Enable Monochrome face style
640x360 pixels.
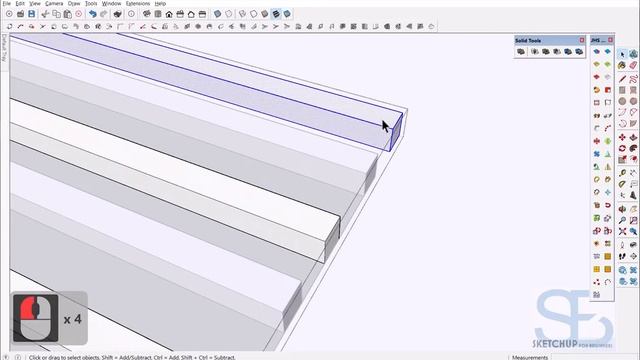click(287, 14)
